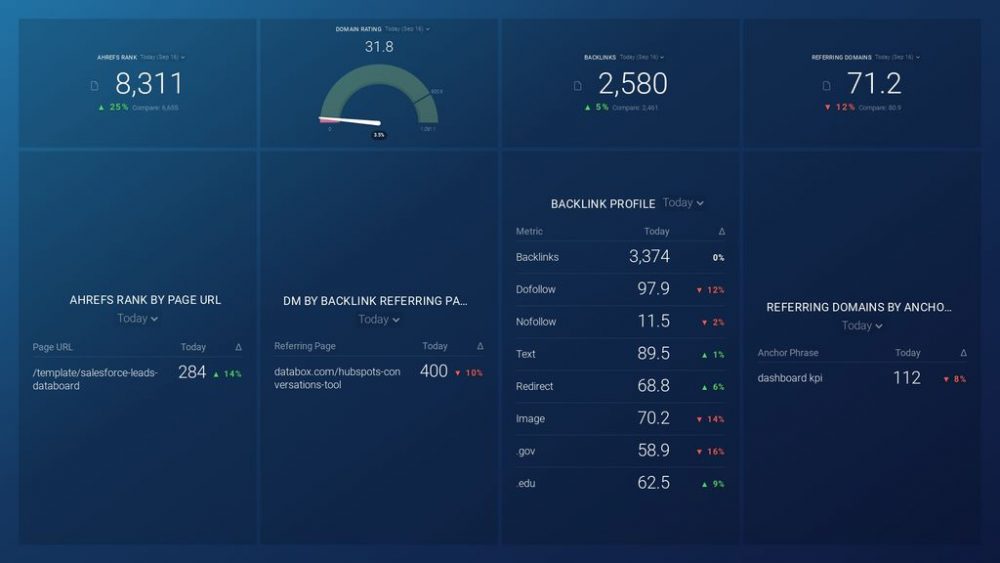Open the /template/salesforce-leads-databoard page URL
This screenshot has width=1000, height=563.
coord(95,379)
